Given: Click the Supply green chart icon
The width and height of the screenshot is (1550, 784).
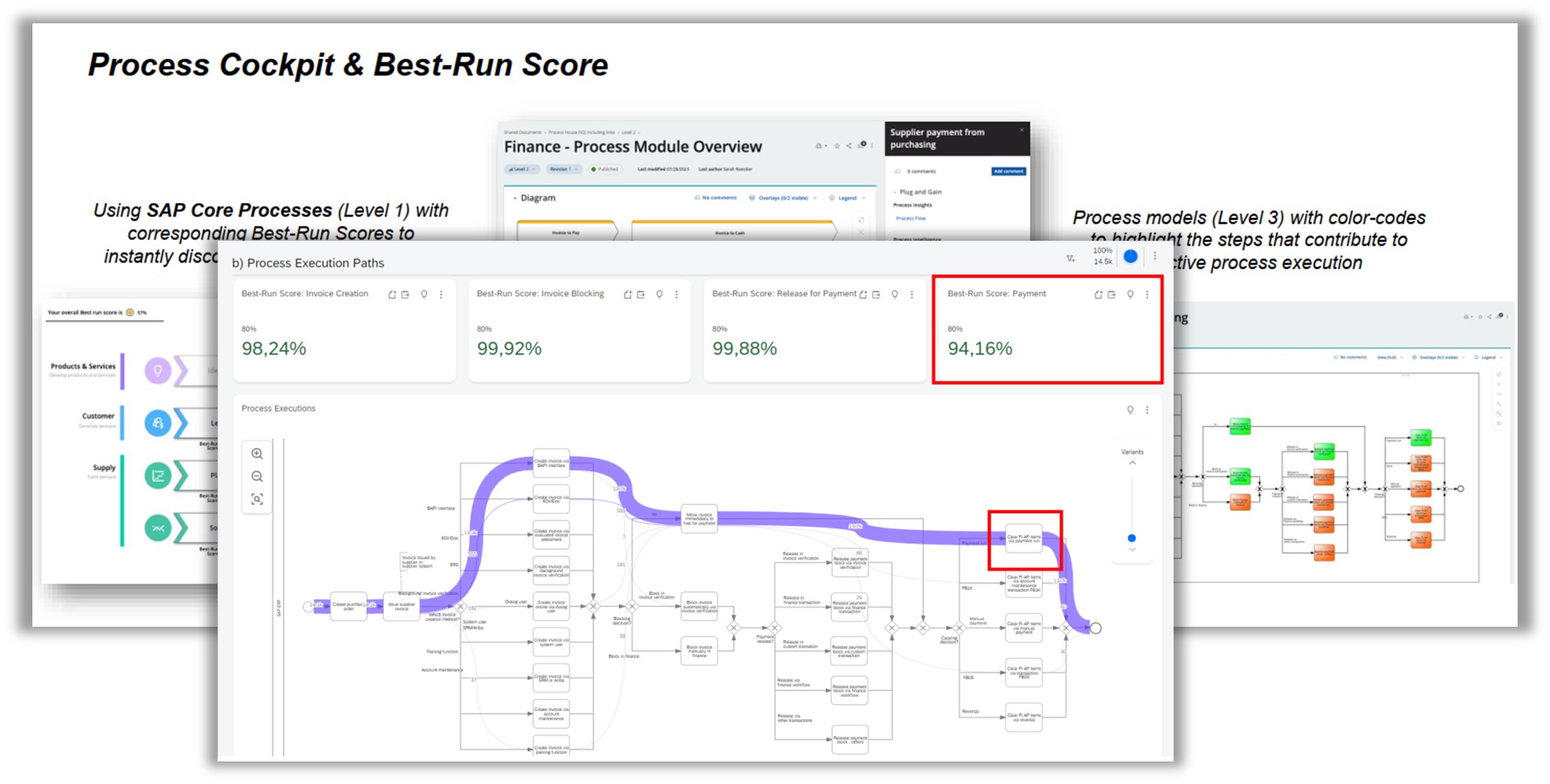Looking at the screenshot, I should 157,476.
